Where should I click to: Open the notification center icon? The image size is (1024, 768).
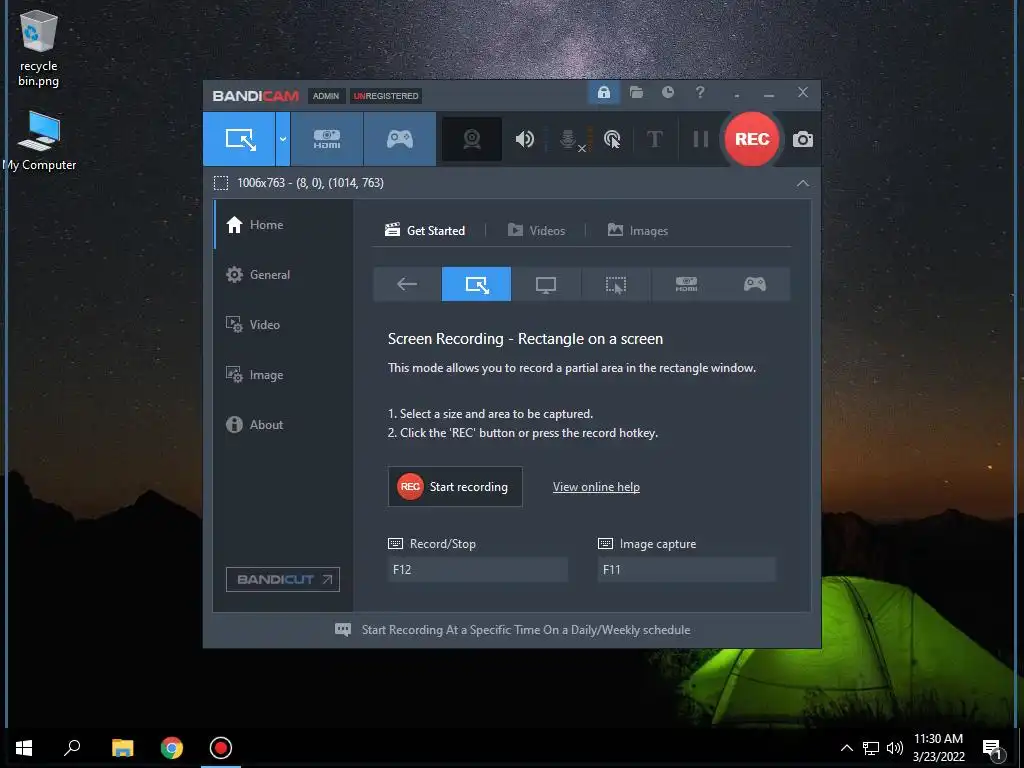point(993,748)
